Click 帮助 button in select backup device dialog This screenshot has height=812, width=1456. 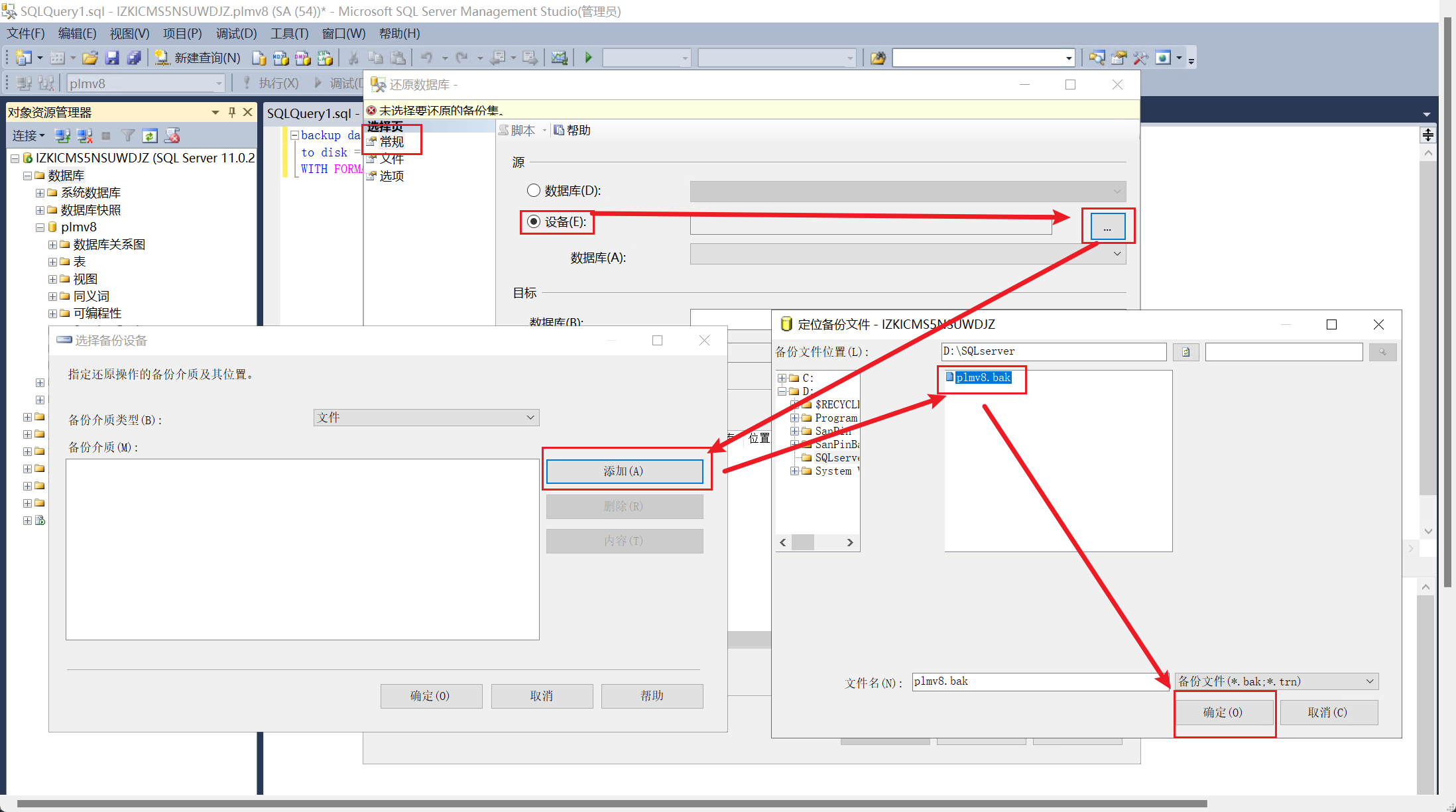click(x=652, y=696)
